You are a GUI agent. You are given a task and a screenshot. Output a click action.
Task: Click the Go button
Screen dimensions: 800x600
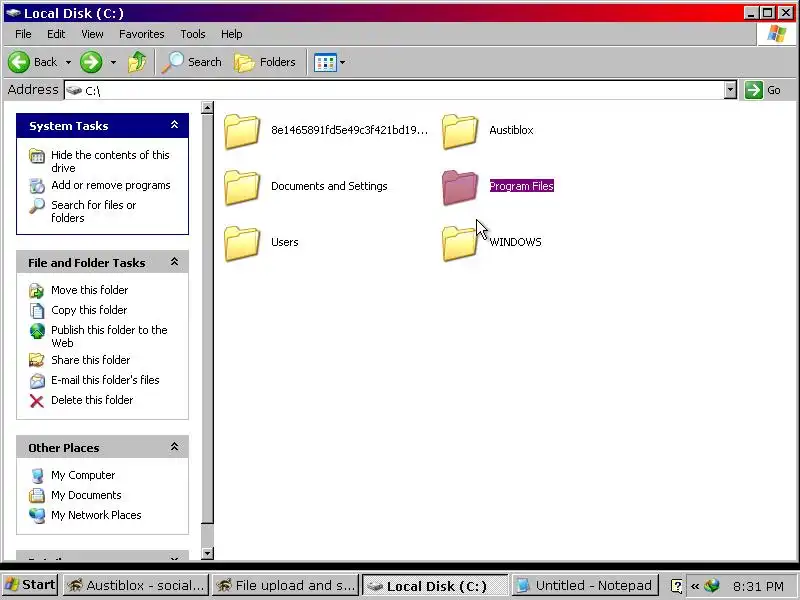click(x=763, y=90)
